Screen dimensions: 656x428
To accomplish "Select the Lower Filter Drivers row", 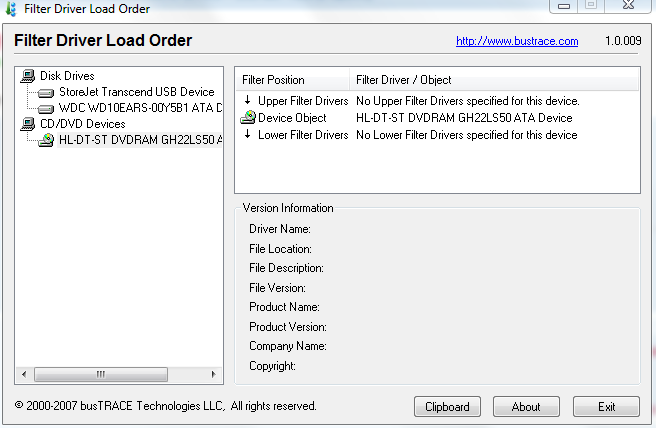I will [437, 135].
